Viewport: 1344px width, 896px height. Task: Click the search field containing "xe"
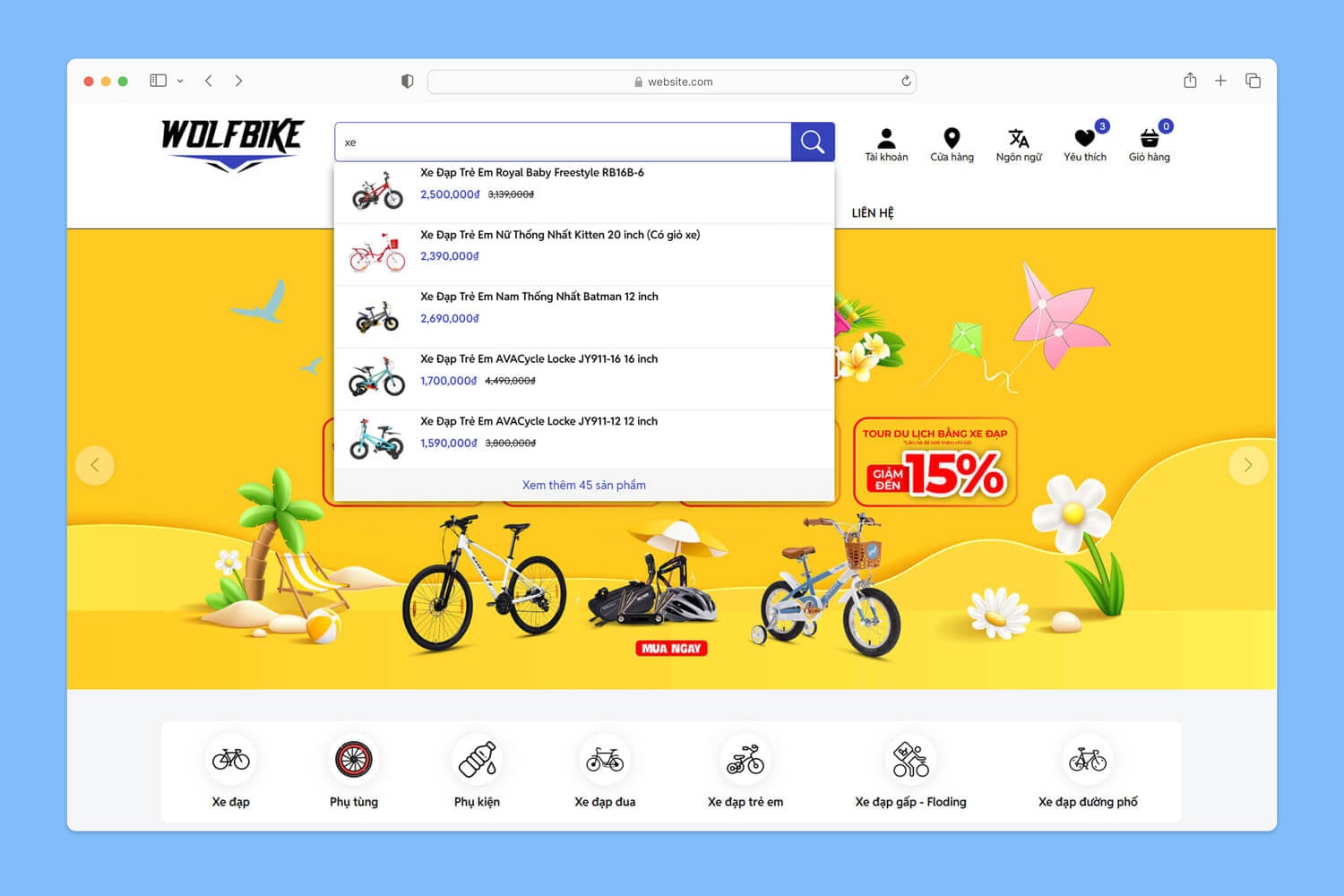point(563,142)
